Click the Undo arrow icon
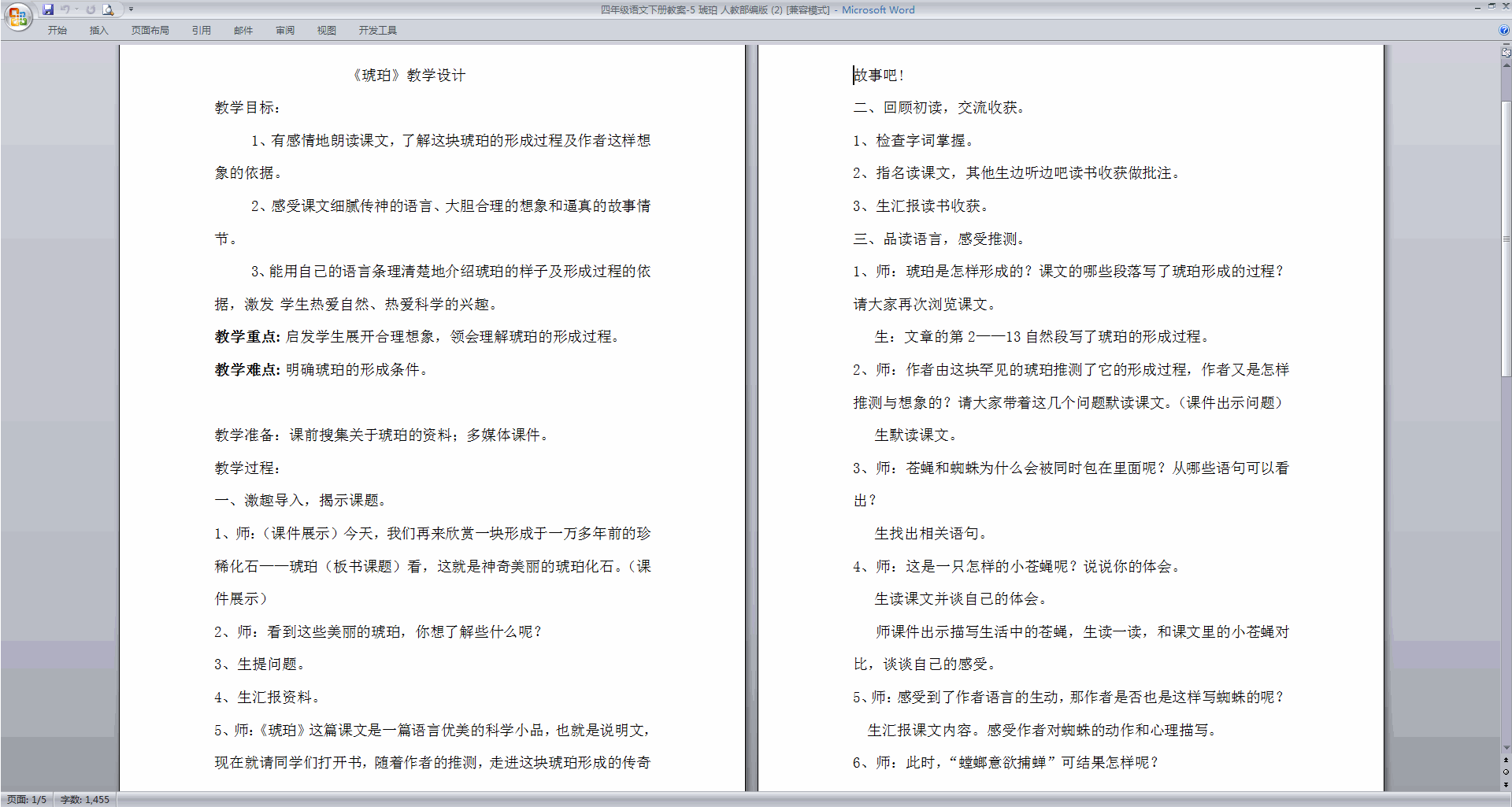 pyautogui.click(x=65, y=9)
